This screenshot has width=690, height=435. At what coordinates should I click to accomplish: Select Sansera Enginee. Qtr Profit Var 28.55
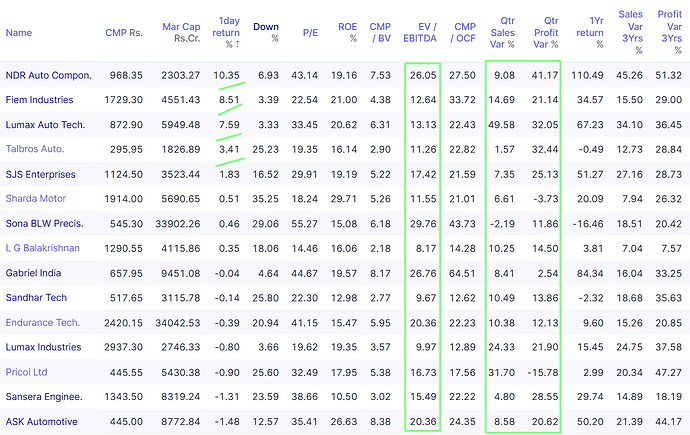click(x=545, y=397)
